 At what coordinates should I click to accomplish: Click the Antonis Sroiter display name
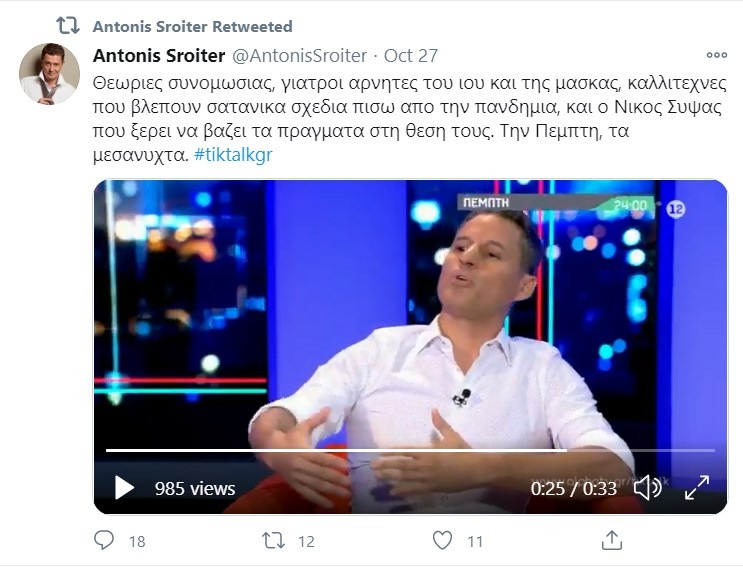pos(158,56)
